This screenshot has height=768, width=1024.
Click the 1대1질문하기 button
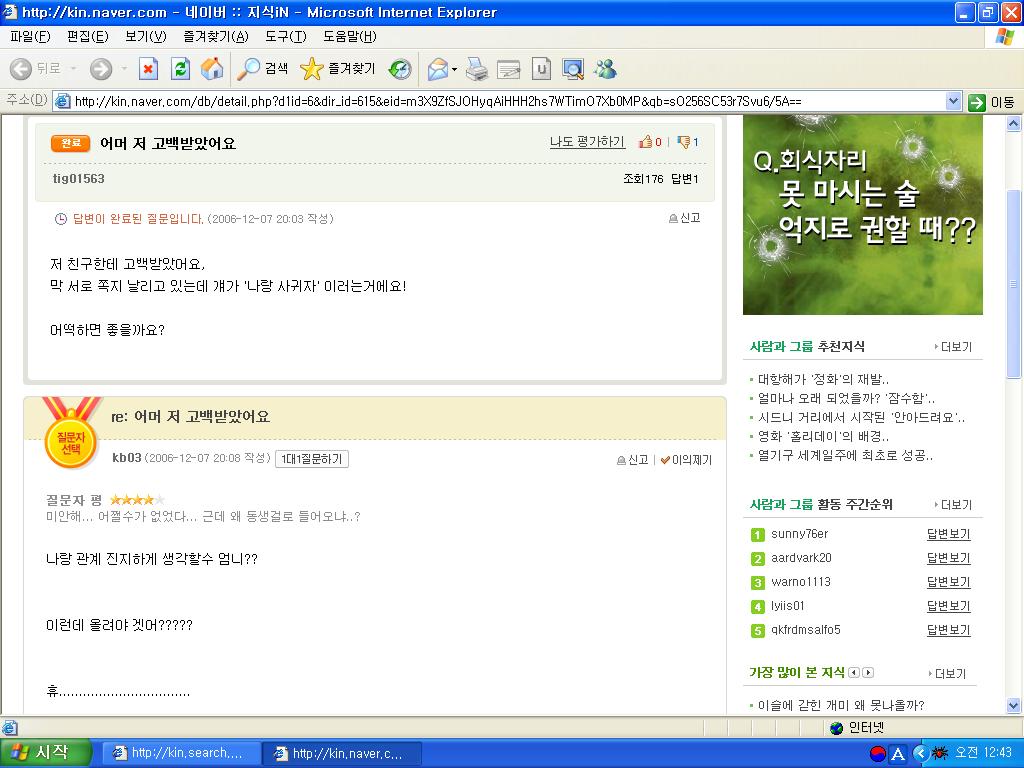pos(312,459)
